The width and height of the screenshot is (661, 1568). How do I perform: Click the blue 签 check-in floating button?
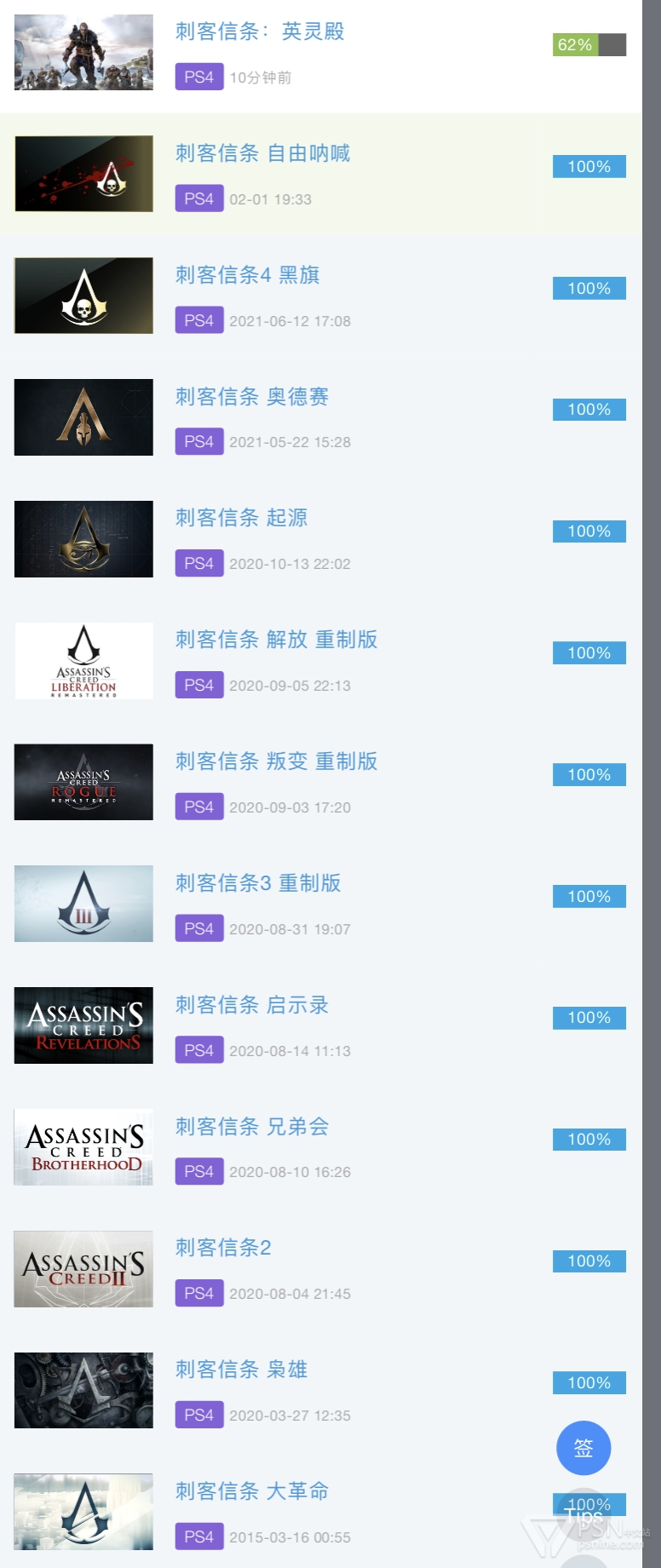[583, 1448]
